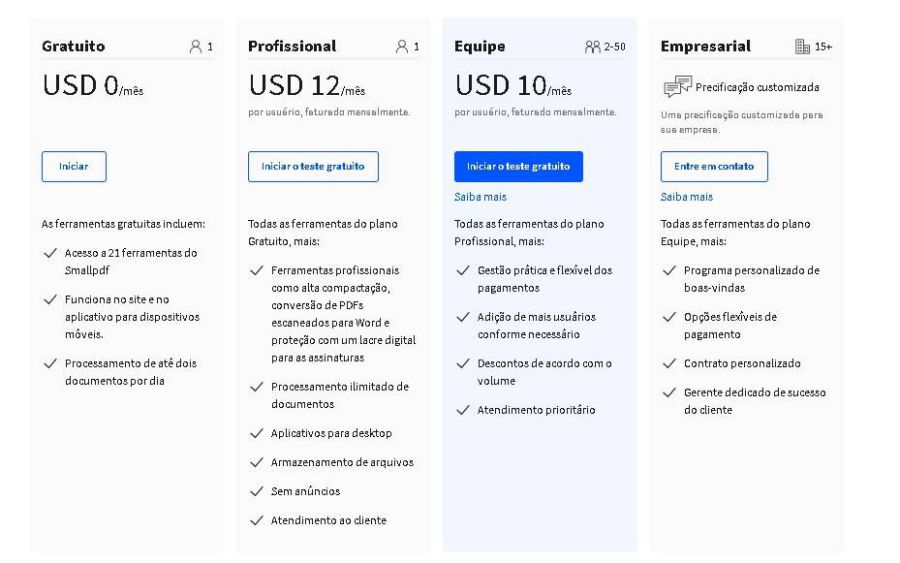The height and width of the screenshot is (563, 900).
Task: Open Saiba mais link under Equipe plan
Action: click(x=480, y=197)
